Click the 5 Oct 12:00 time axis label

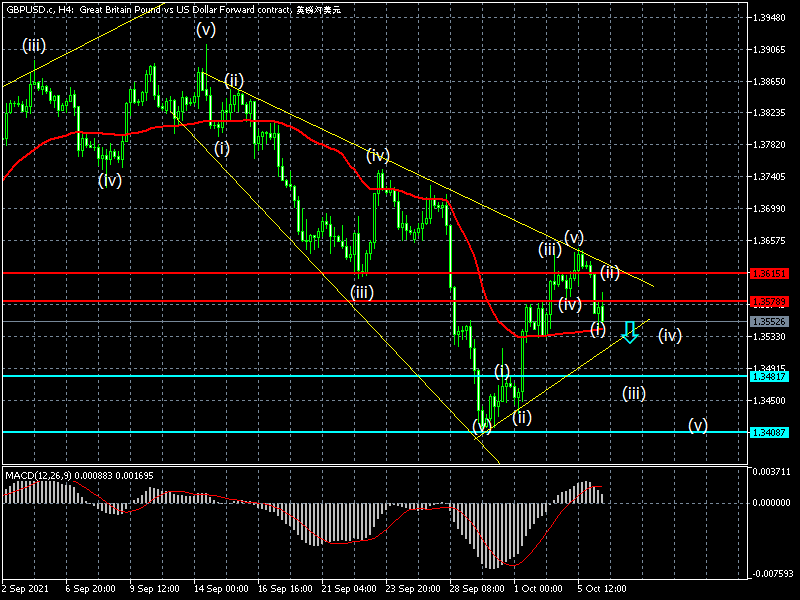pos(603,590)
